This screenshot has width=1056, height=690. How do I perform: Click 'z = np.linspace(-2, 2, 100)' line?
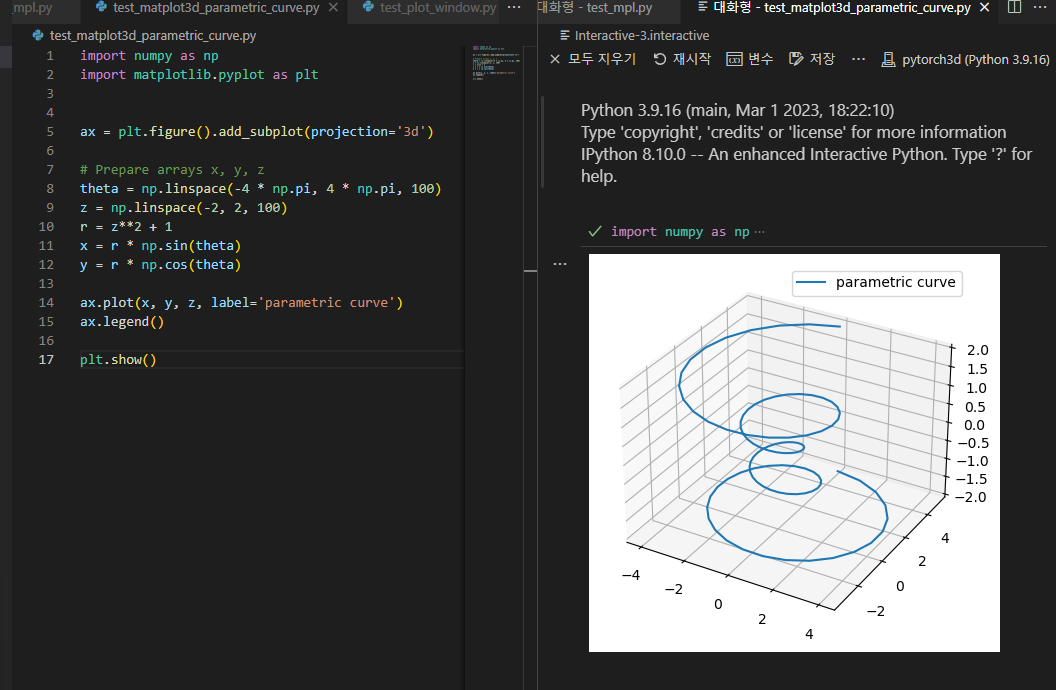(x=184, y=208)
